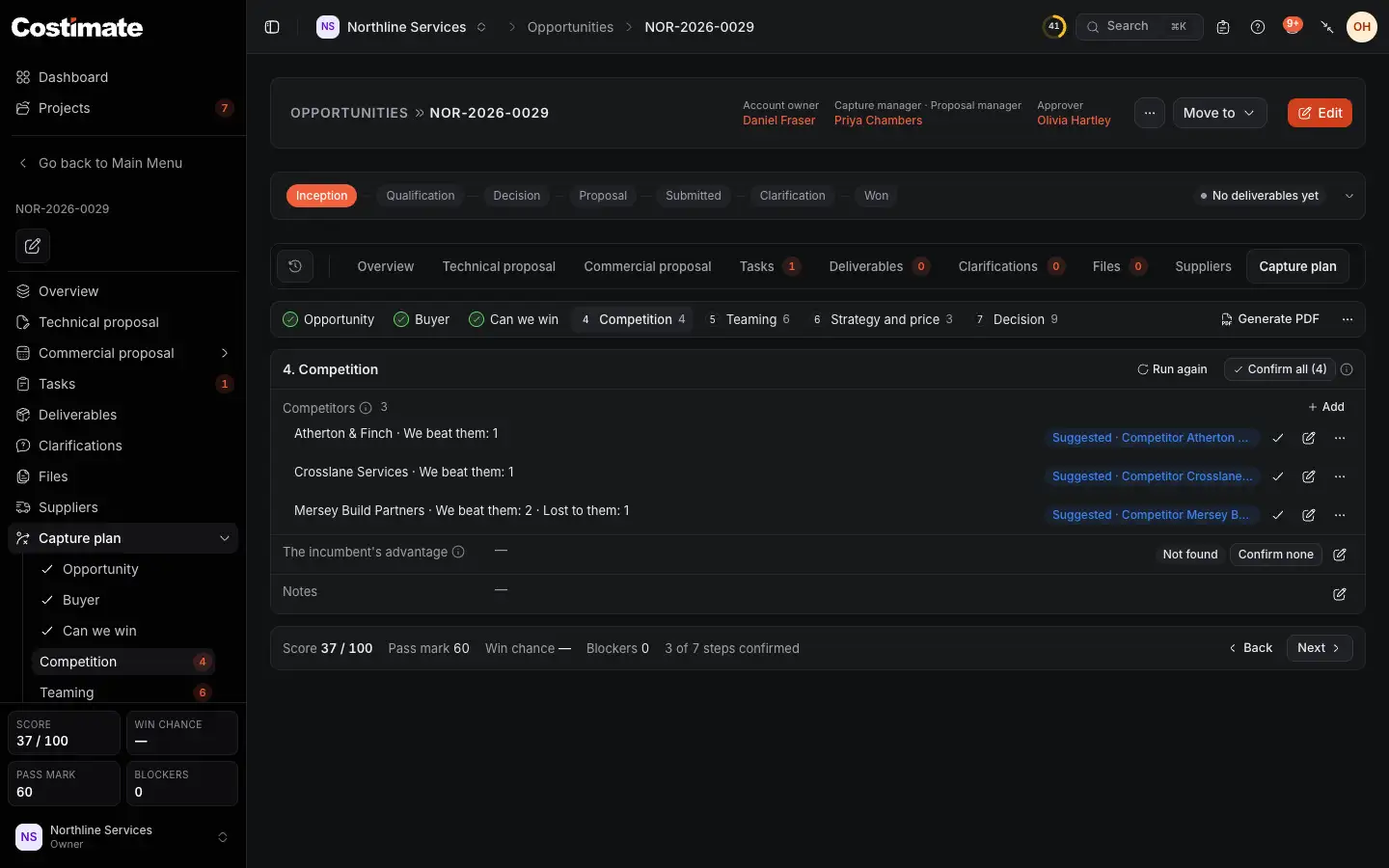Expand the No deliverables yet chevron
This screenshot has width=1389, height=868.
[1349, 196]
